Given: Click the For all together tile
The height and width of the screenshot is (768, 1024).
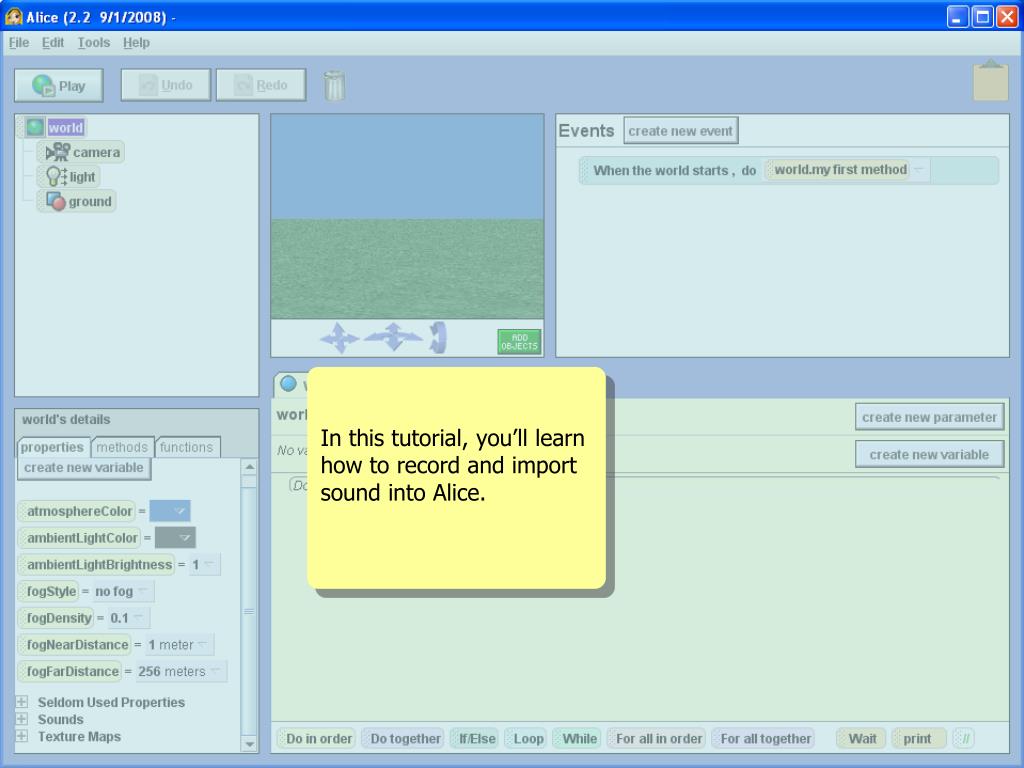Looking at the screenshot, I should coord(763,739).
